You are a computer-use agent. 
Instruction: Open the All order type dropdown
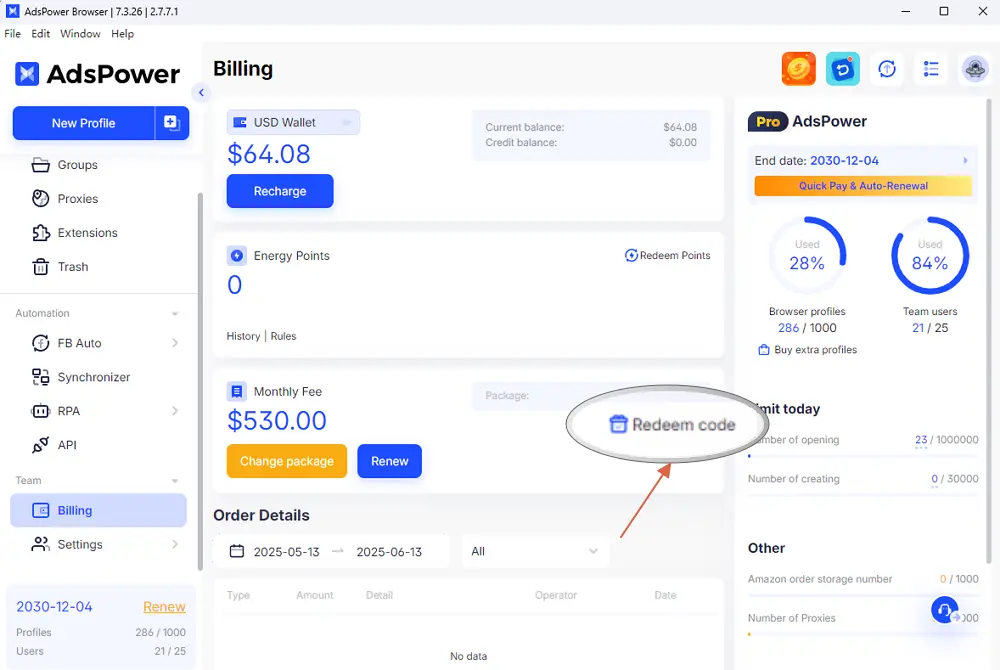[535, 551]
